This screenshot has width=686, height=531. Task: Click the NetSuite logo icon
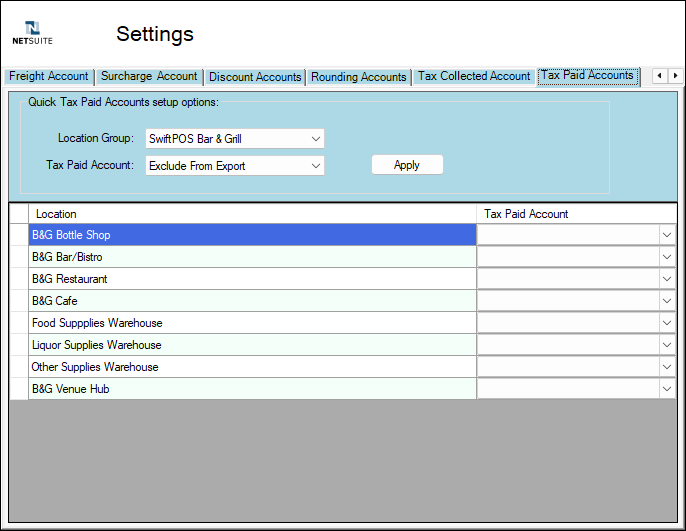tap(32, 33)
